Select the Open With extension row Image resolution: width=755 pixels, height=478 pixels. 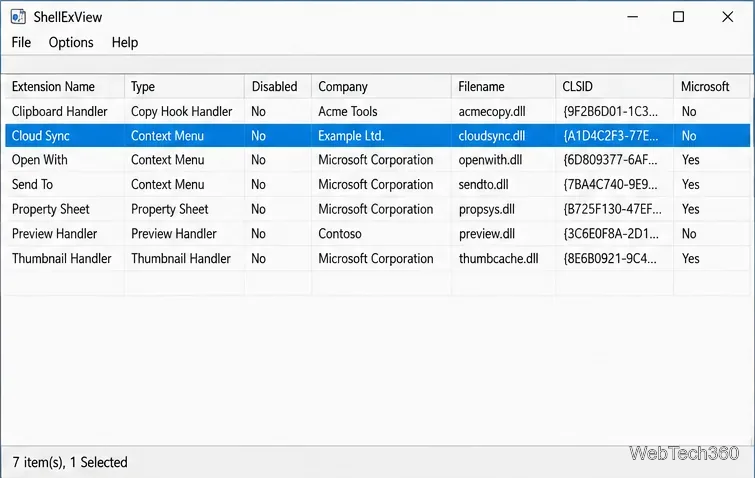[x=378, y=160]
